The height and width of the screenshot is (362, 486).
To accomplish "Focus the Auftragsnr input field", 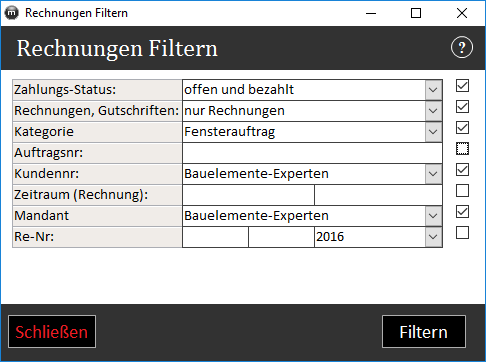I will click(x=312, y=153).
